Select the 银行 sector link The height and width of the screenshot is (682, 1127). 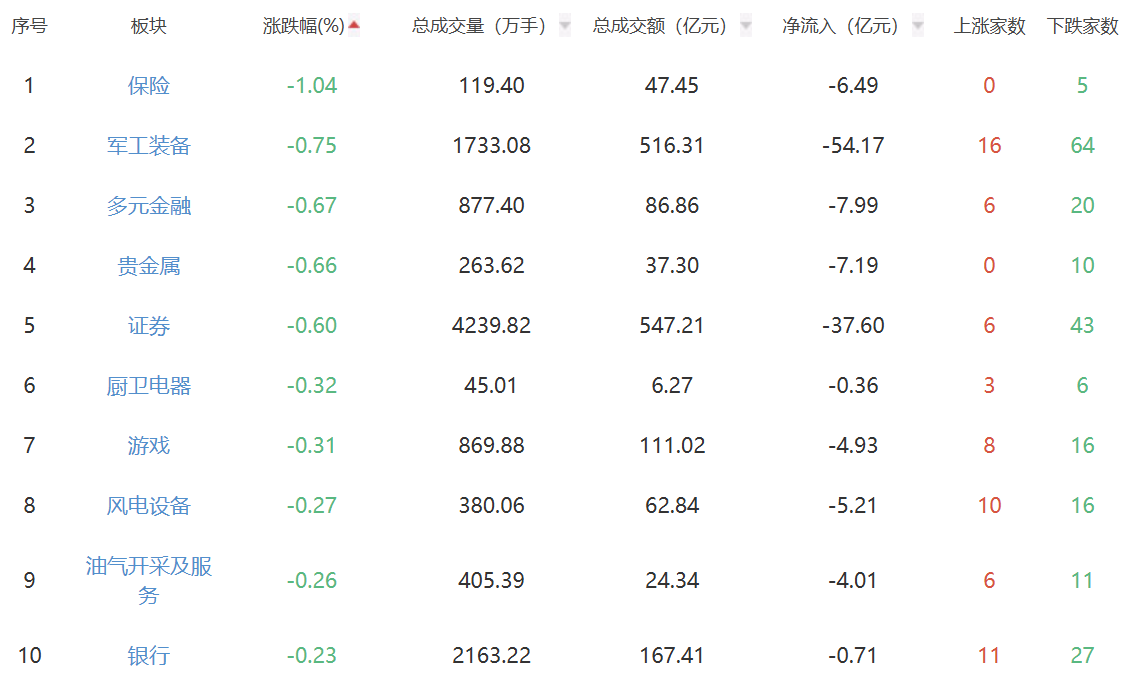[x=149, y=656]
